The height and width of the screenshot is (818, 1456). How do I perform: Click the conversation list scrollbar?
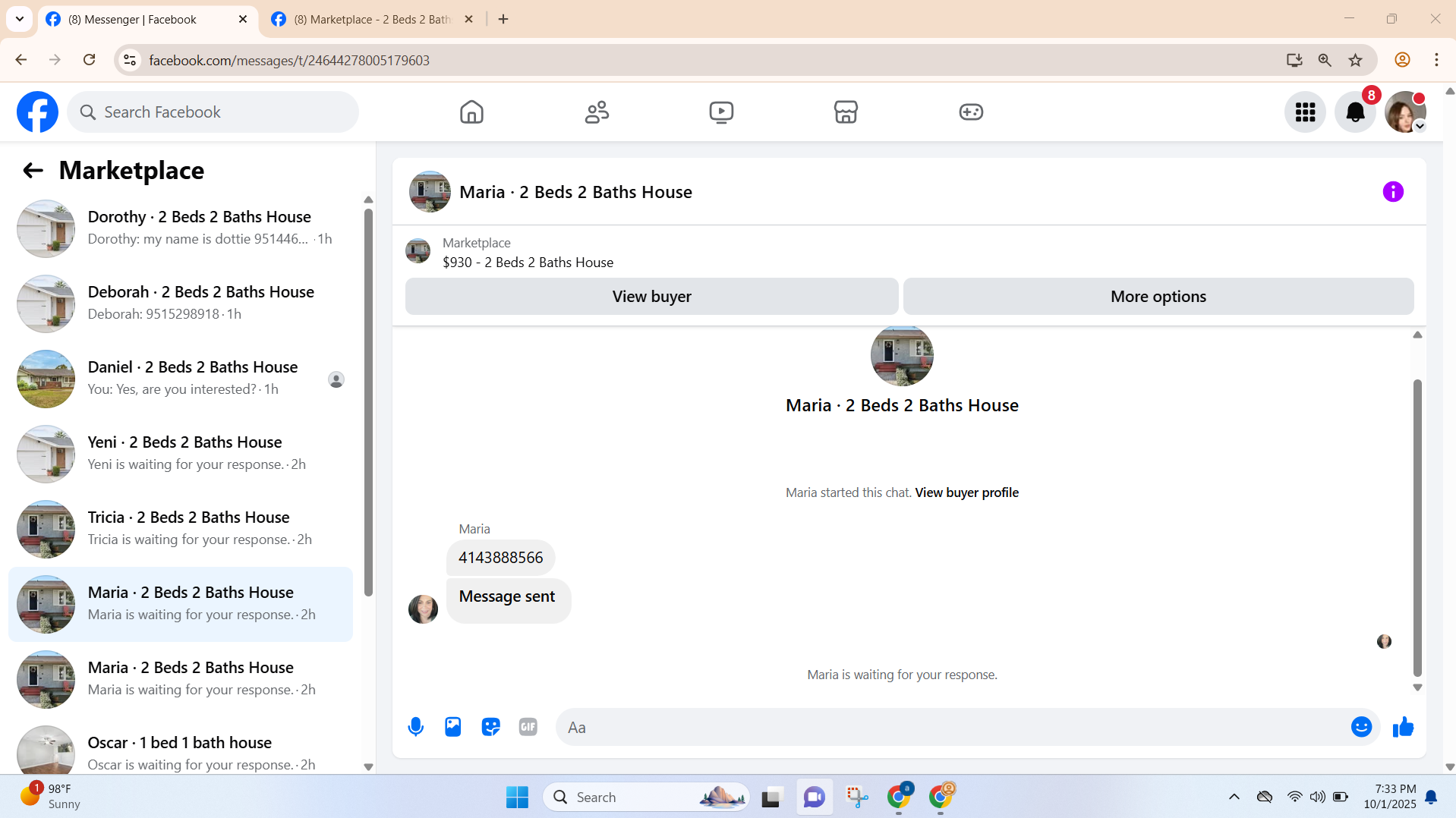(x=368, y=402)
